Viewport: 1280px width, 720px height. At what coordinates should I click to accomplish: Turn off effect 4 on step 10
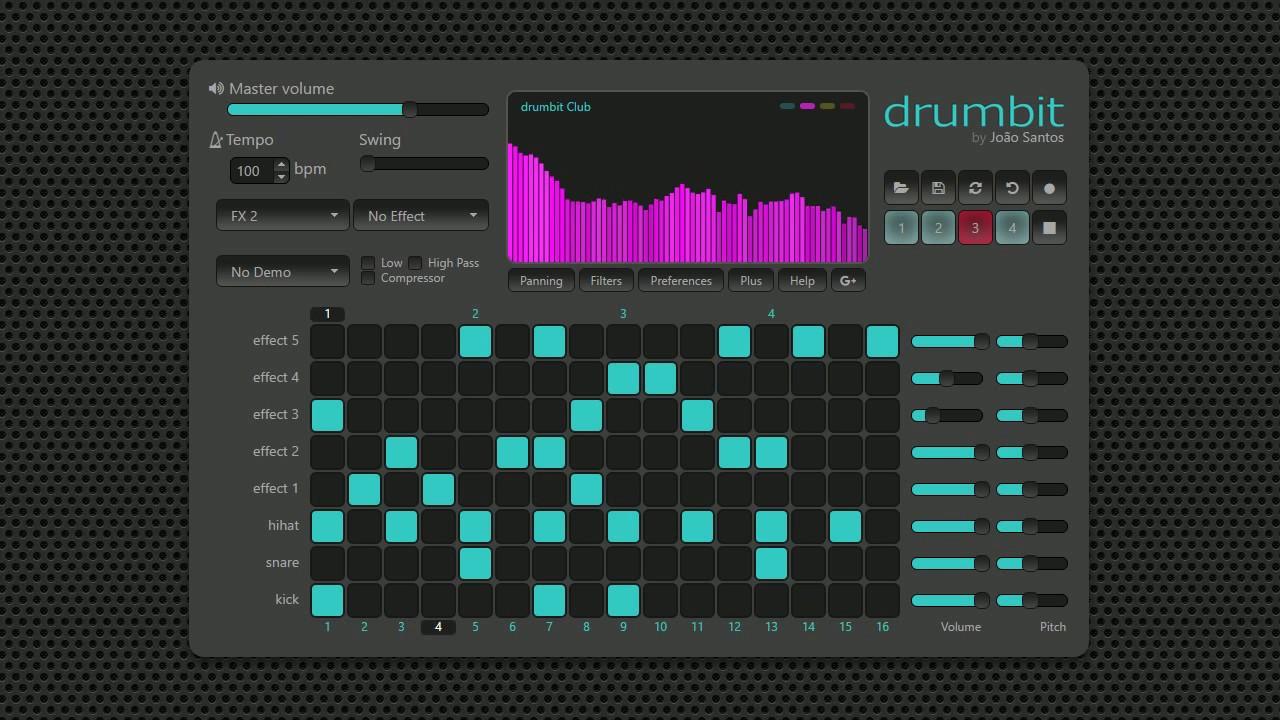660,378
